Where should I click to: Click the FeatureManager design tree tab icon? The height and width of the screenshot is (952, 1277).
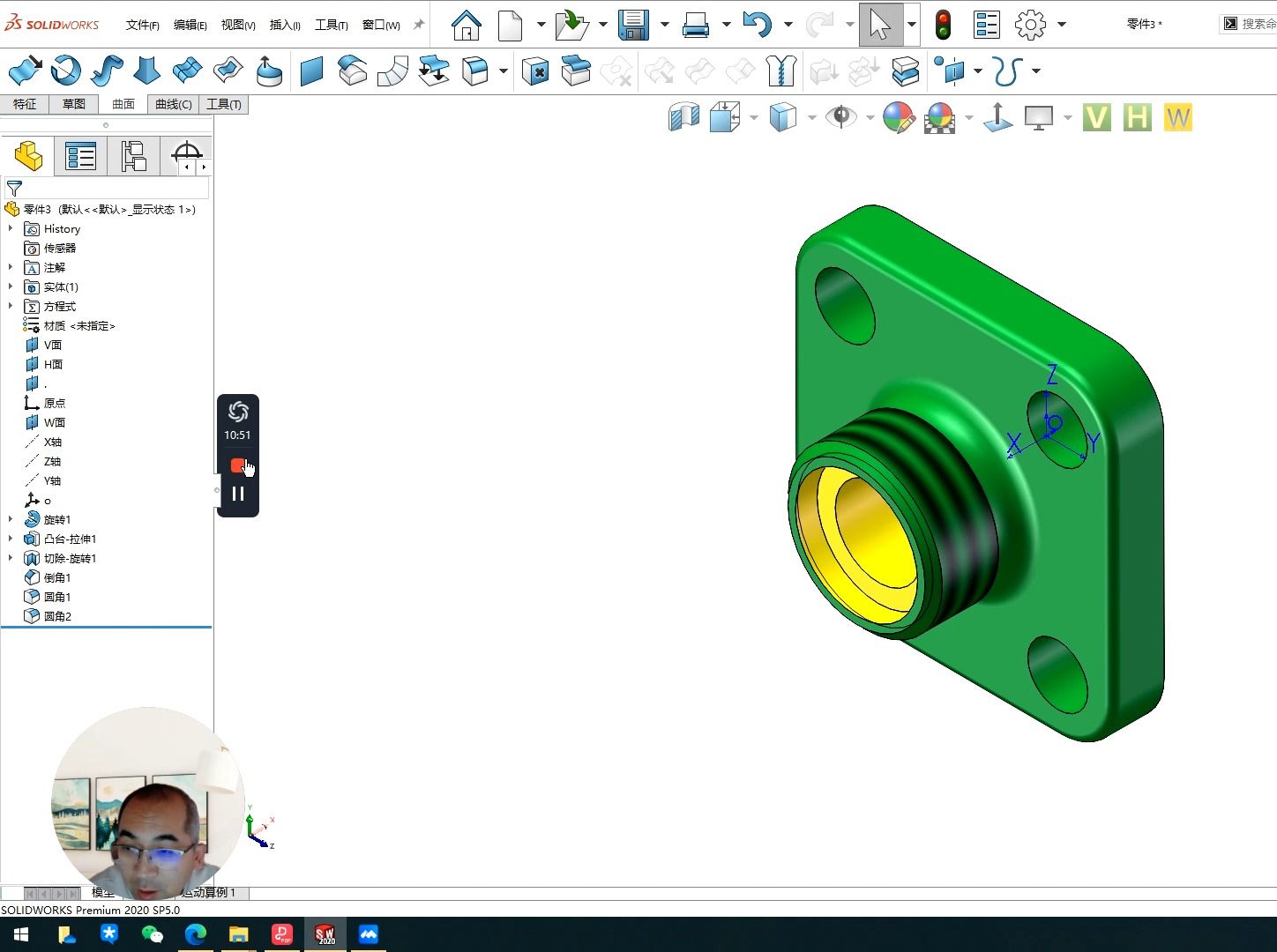click(28, 157)
